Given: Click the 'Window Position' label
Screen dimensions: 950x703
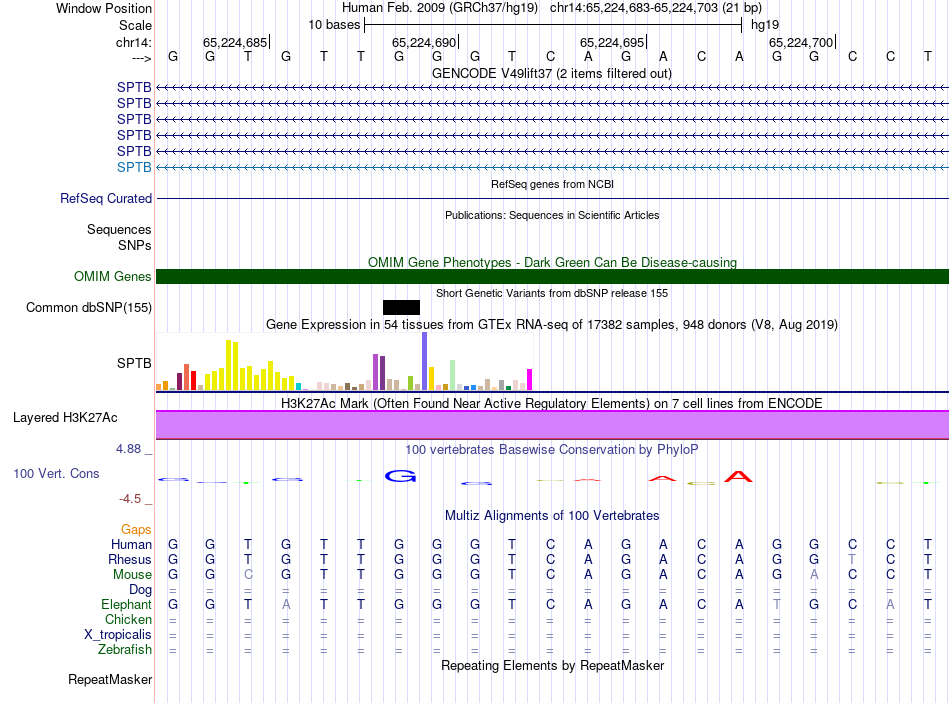Looking at the screenshot, I should tap(104, 8).
